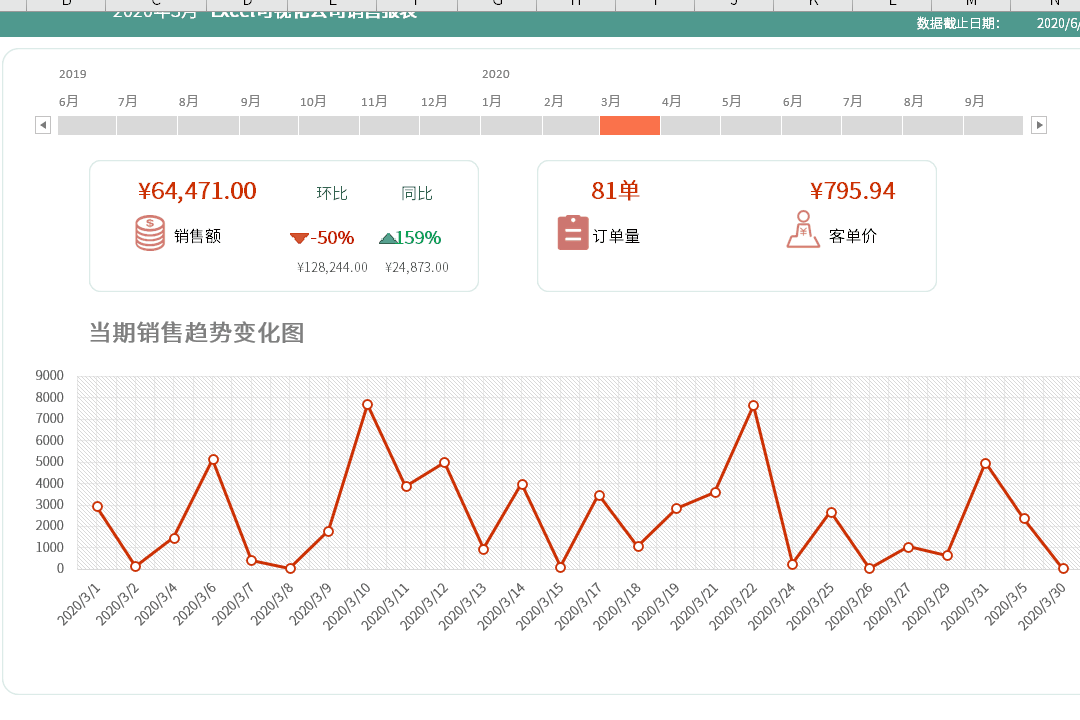Click the 当期销售趋势变化图 chart title

tap(196, 333)
